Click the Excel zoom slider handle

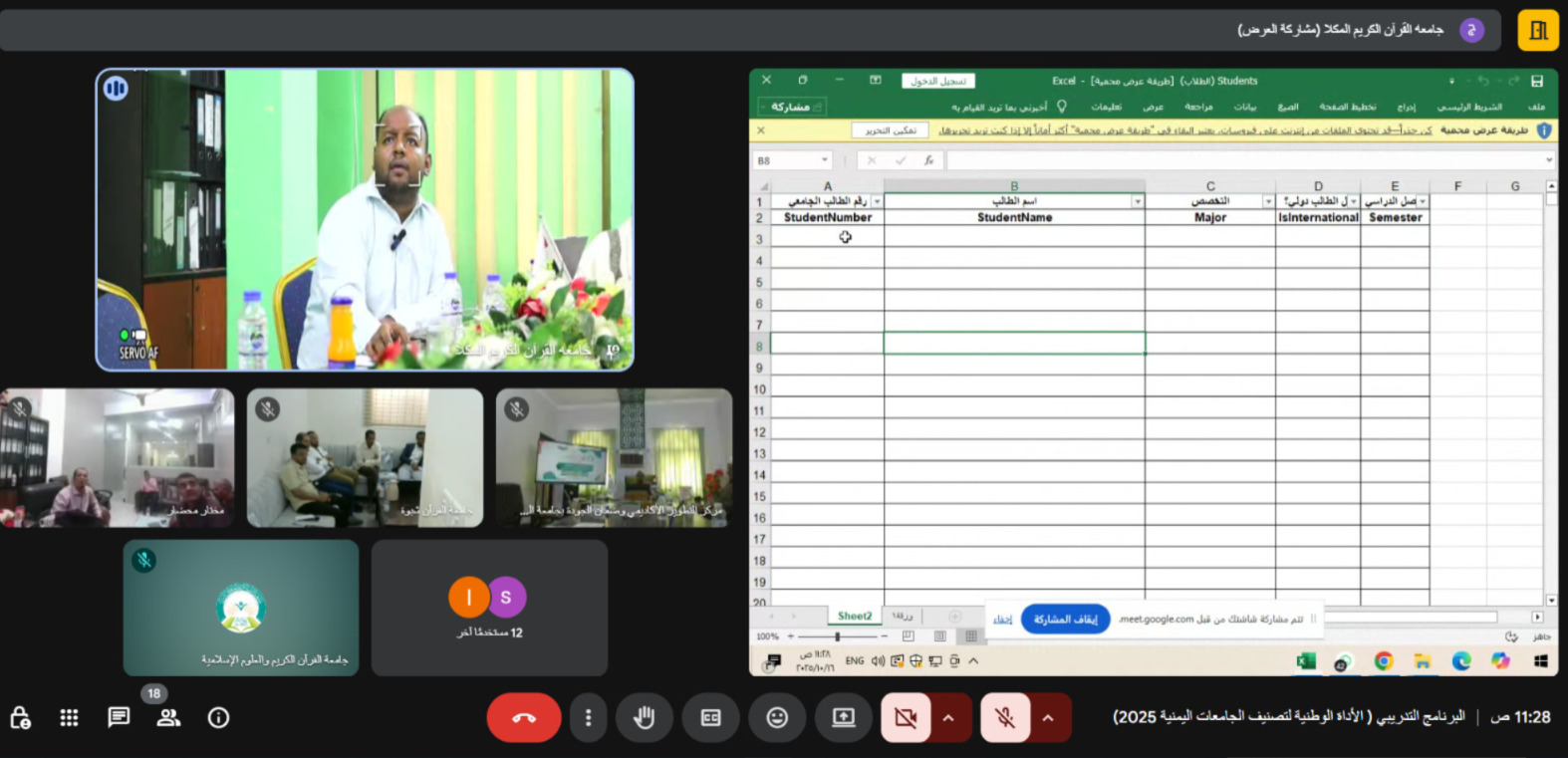837,636
